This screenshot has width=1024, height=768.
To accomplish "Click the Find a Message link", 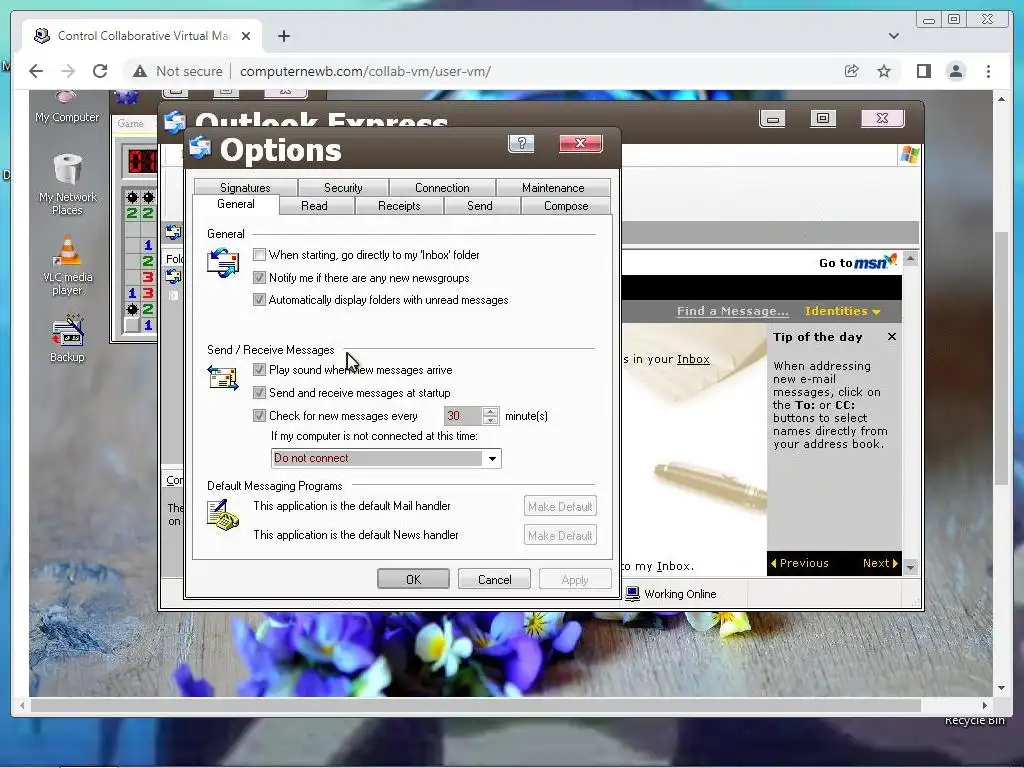I will (733, 312).
